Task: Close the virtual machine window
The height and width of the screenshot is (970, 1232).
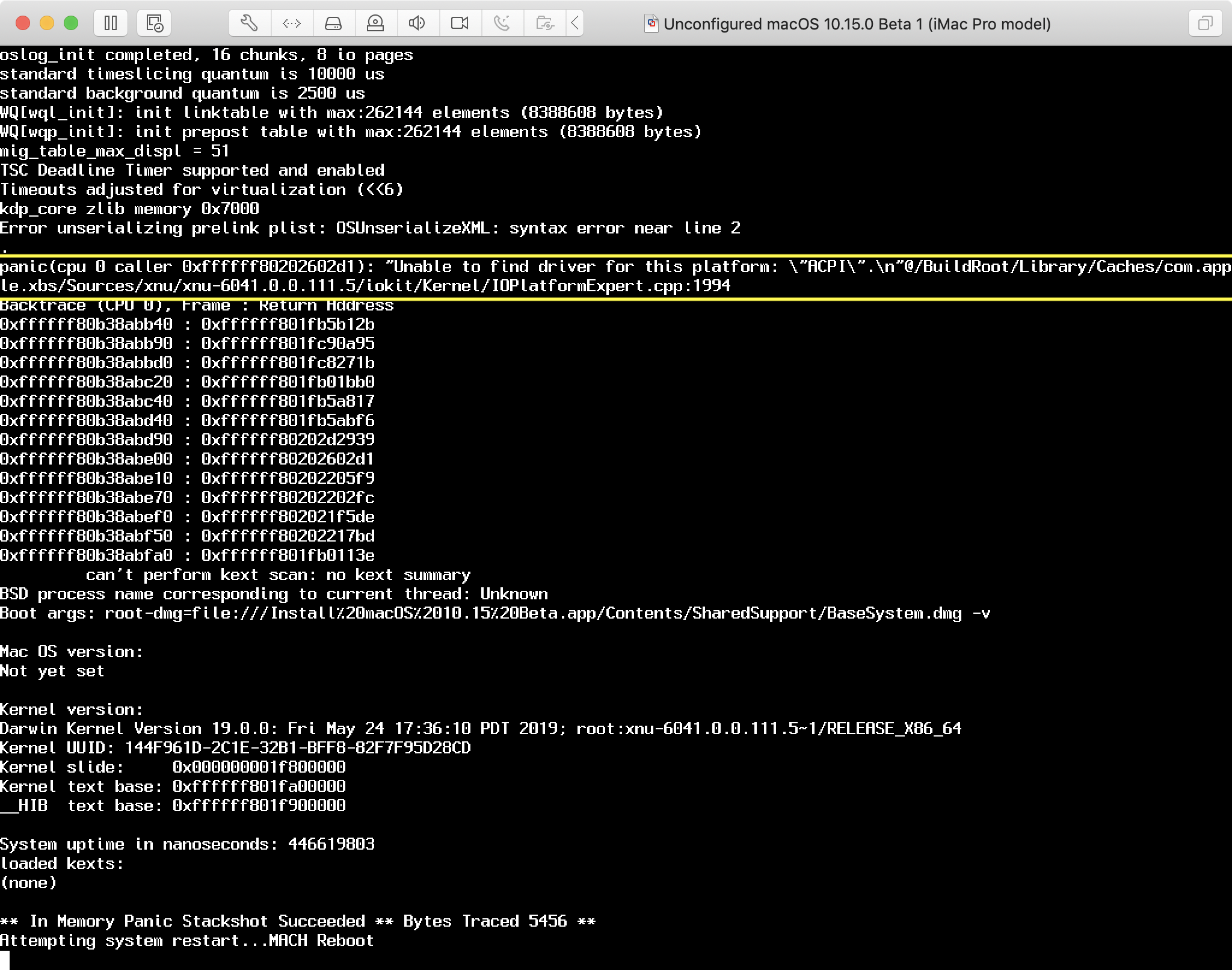Action: 23,23
